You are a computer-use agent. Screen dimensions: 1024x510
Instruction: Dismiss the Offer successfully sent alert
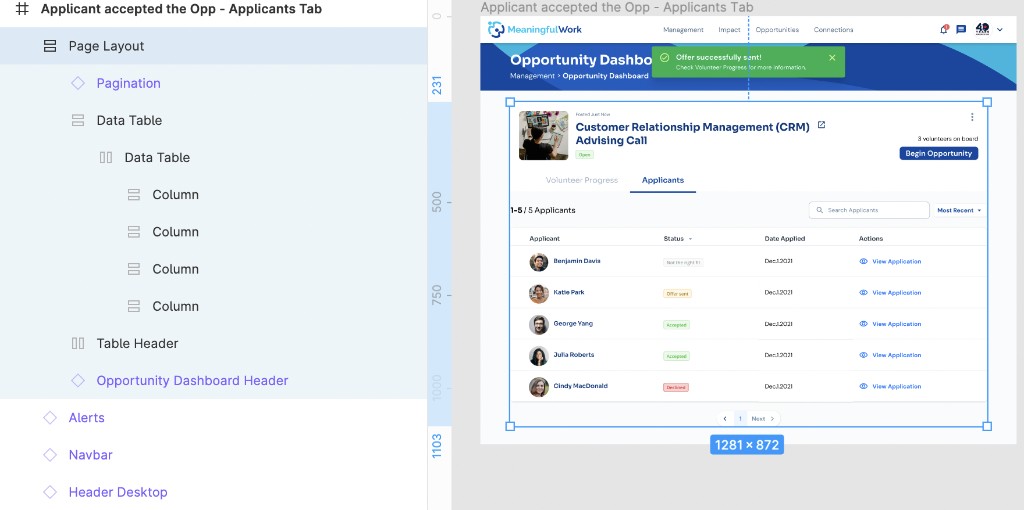pos(832,57)
